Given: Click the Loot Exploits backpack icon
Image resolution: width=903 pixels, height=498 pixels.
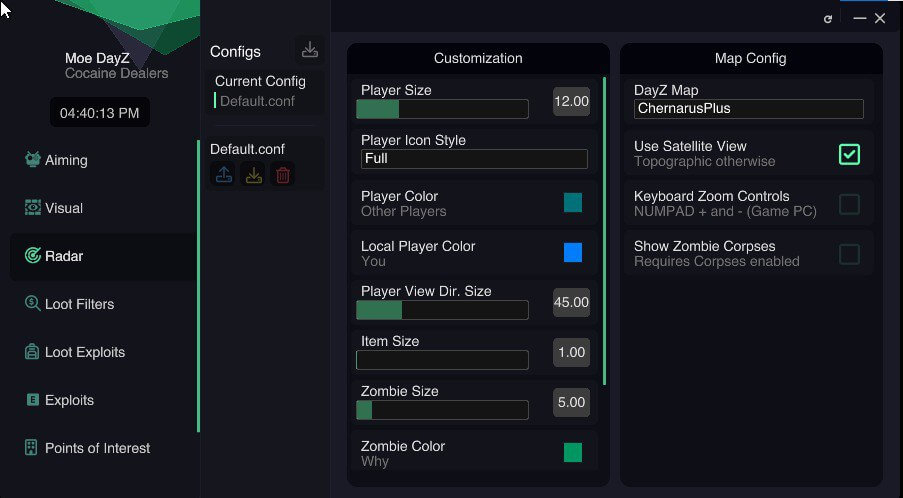Looking at the screenshot, I should point(32,351).
